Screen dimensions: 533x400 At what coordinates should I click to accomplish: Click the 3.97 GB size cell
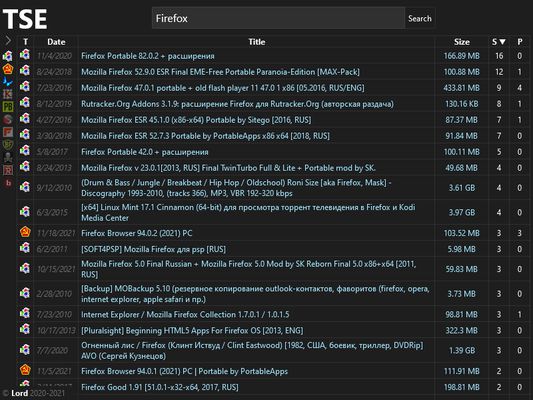pos(462,212)
